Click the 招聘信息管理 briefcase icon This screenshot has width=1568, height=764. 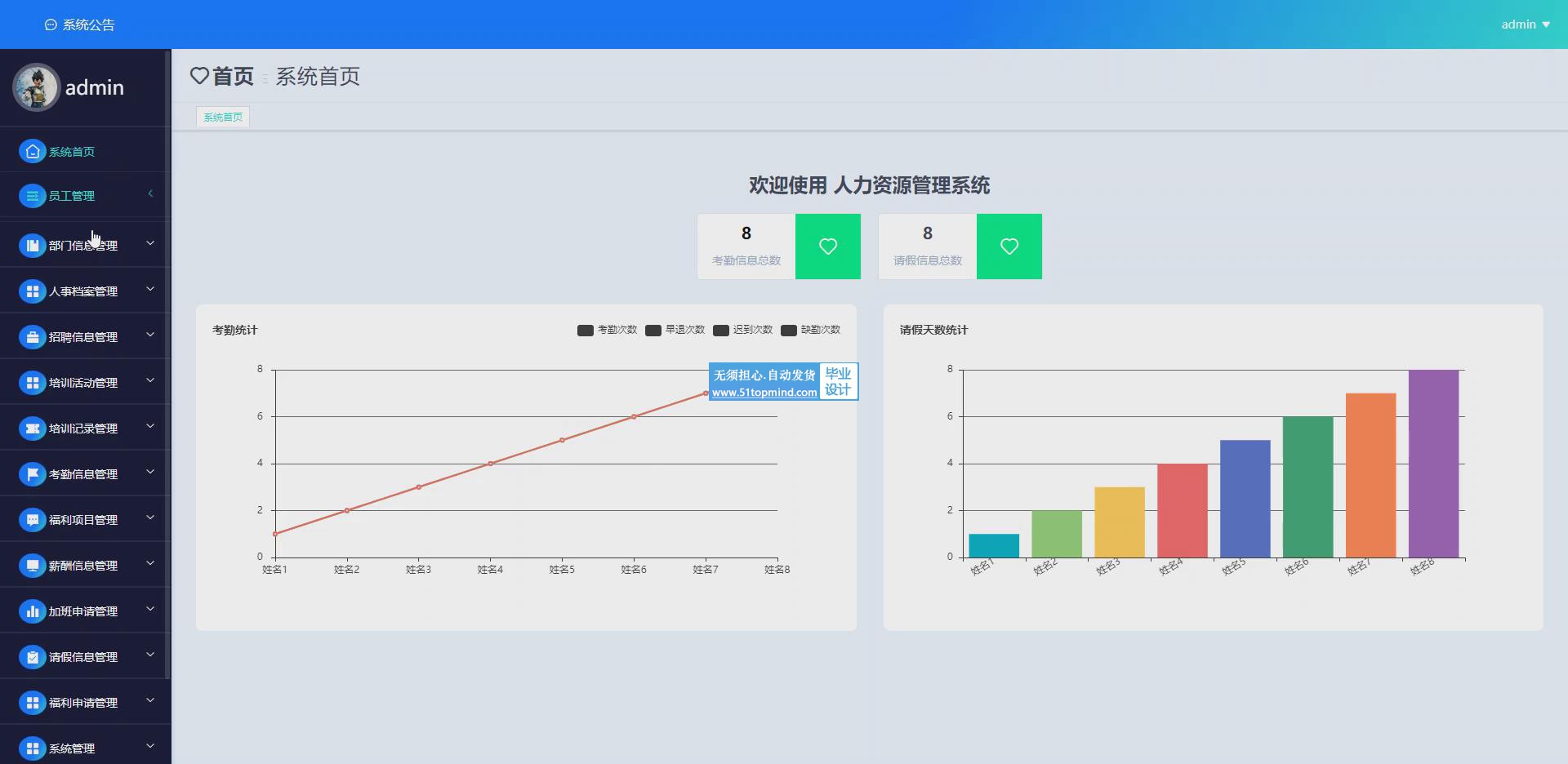click(32, 336)
